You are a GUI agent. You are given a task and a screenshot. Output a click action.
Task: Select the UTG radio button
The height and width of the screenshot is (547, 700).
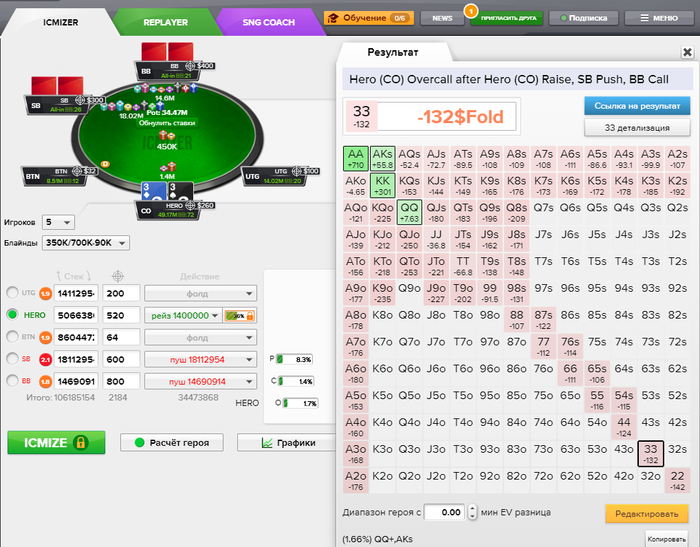click(x=12, y=292)
